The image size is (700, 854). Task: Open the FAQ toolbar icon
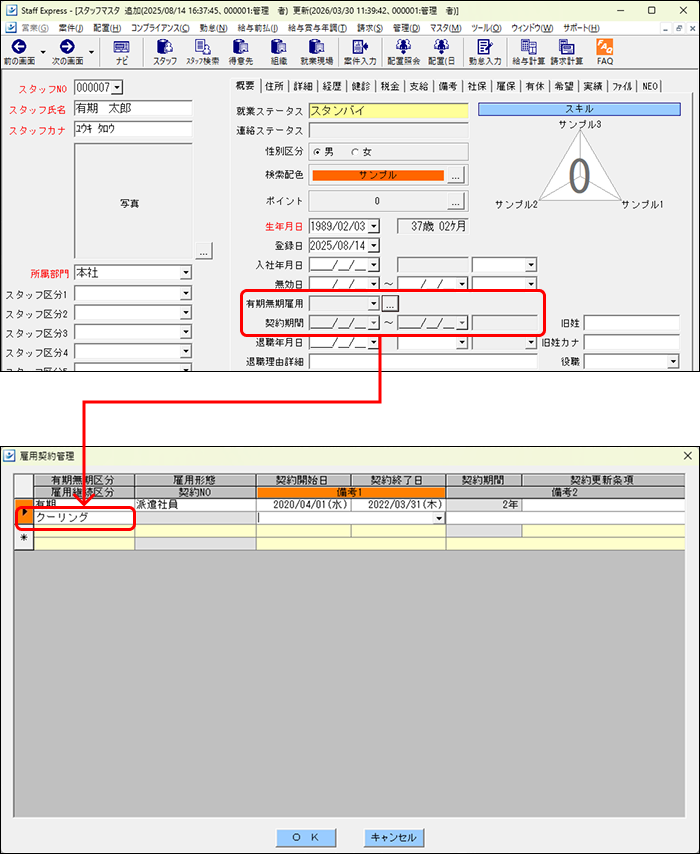click(605, 47)
